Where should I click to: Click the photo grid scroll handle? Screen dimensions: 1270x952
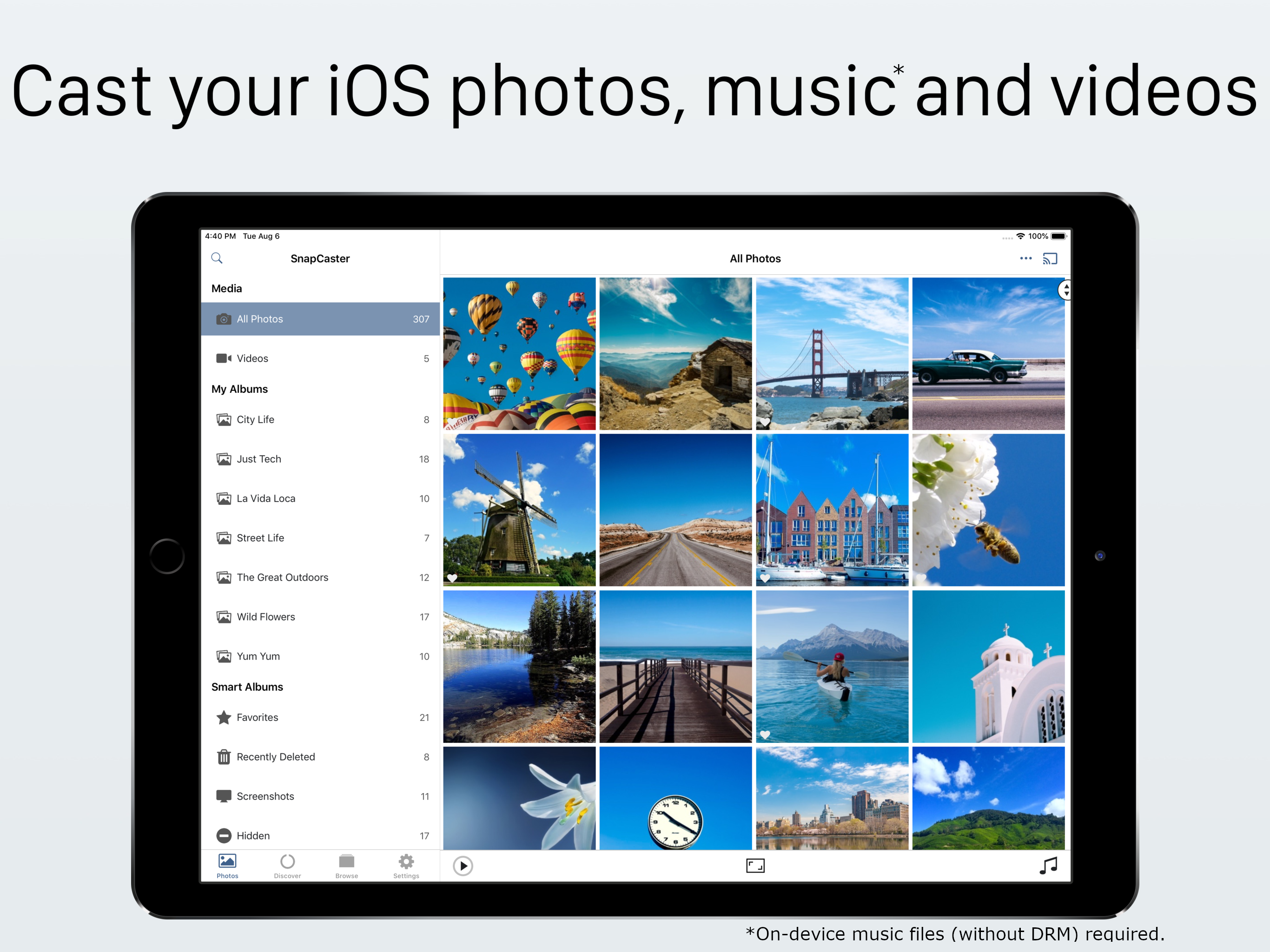pyautogui.click(x=1065, y=290)
